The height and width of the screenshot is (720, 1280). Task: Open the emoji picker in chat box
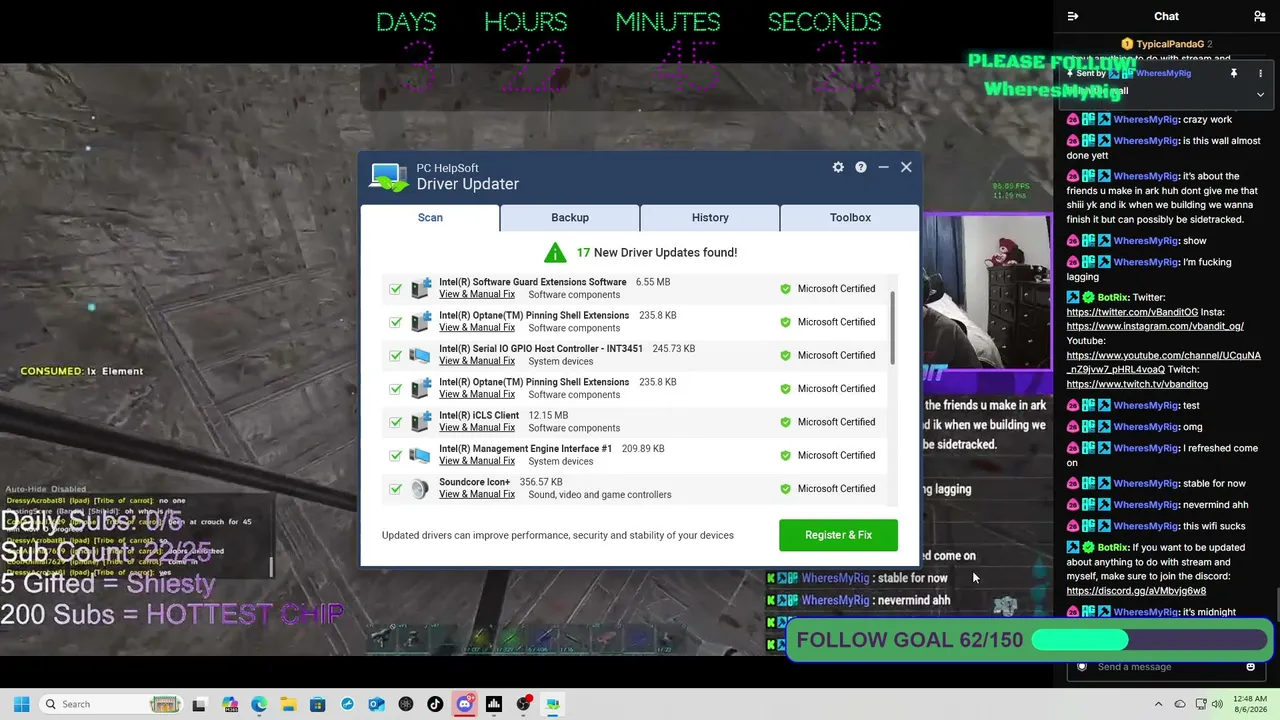(x=1250, y=667)
